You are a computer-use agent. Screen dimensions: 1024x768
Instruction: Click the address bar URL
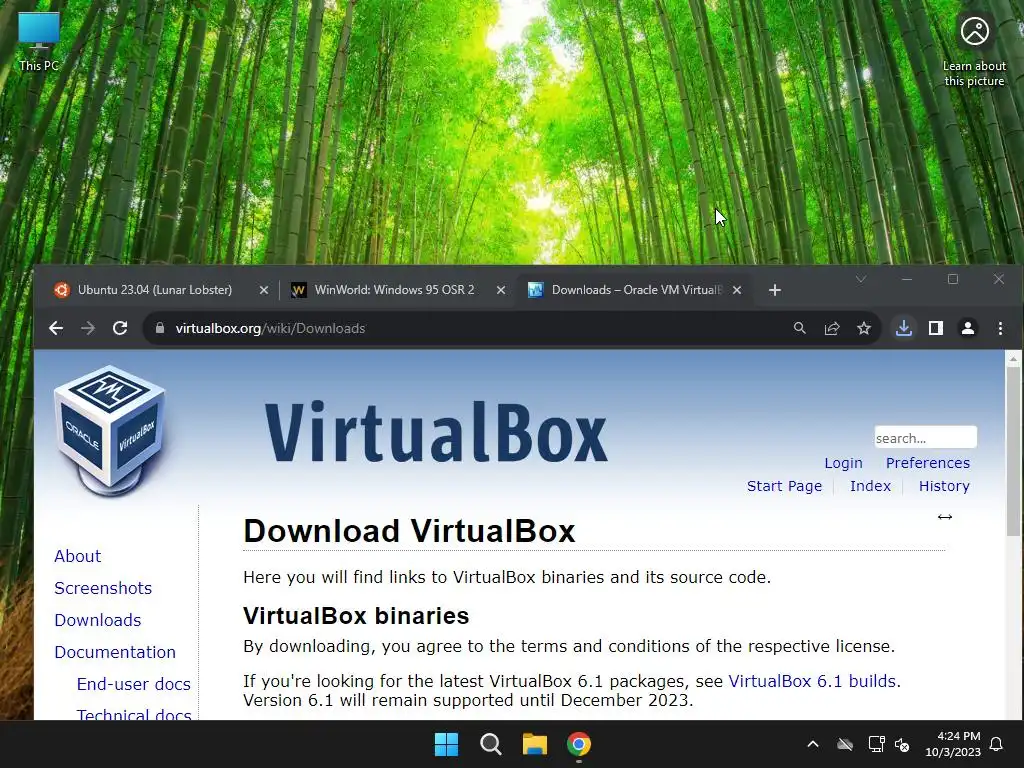(x=270, y=328)
